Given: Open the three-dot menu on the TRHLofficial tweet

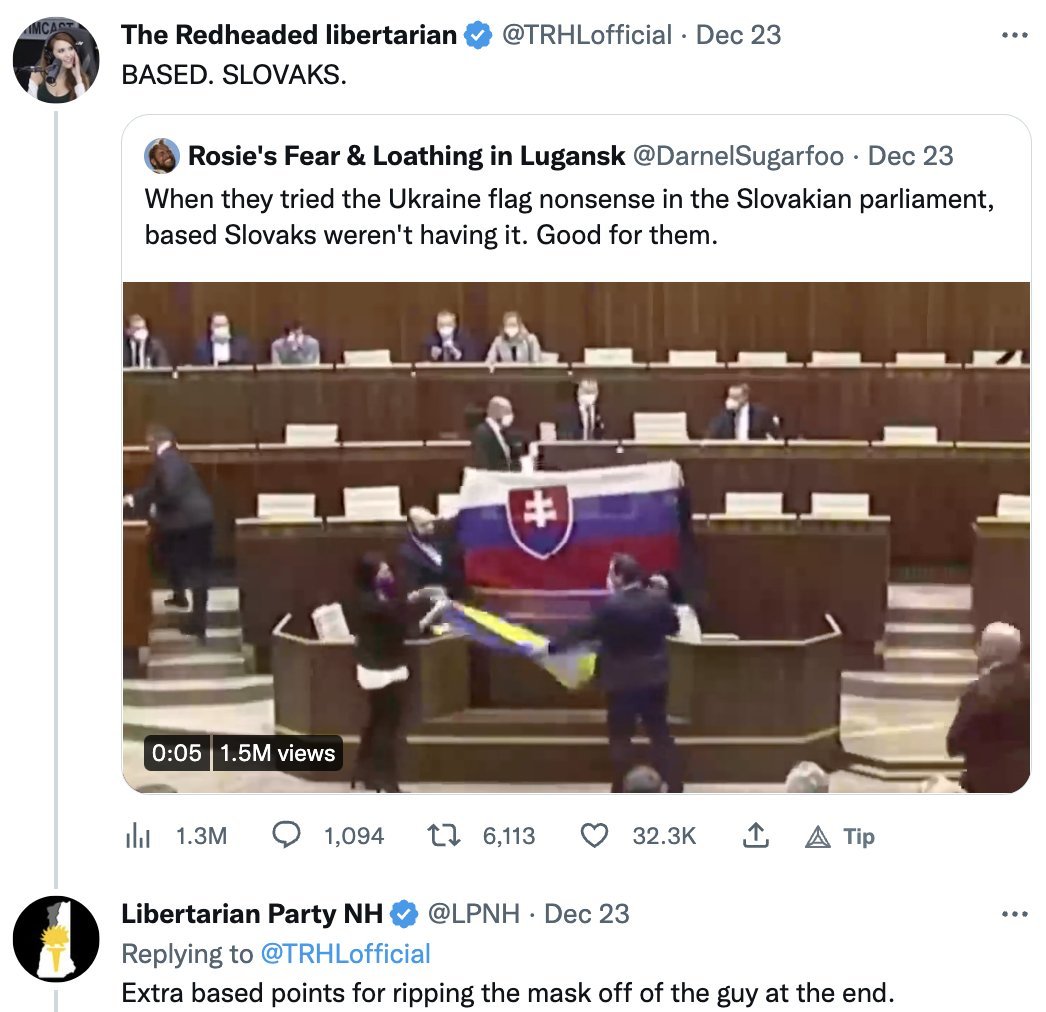Looking at the screenshot, I should point(1015,35).
